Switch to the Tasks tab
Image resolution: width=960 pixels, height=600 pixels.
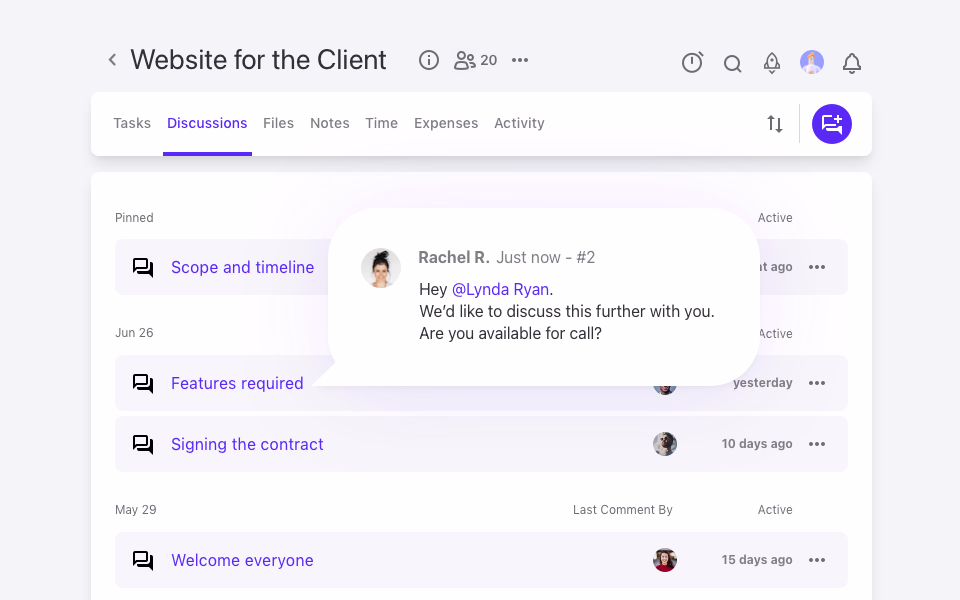[x=132, y=123]
